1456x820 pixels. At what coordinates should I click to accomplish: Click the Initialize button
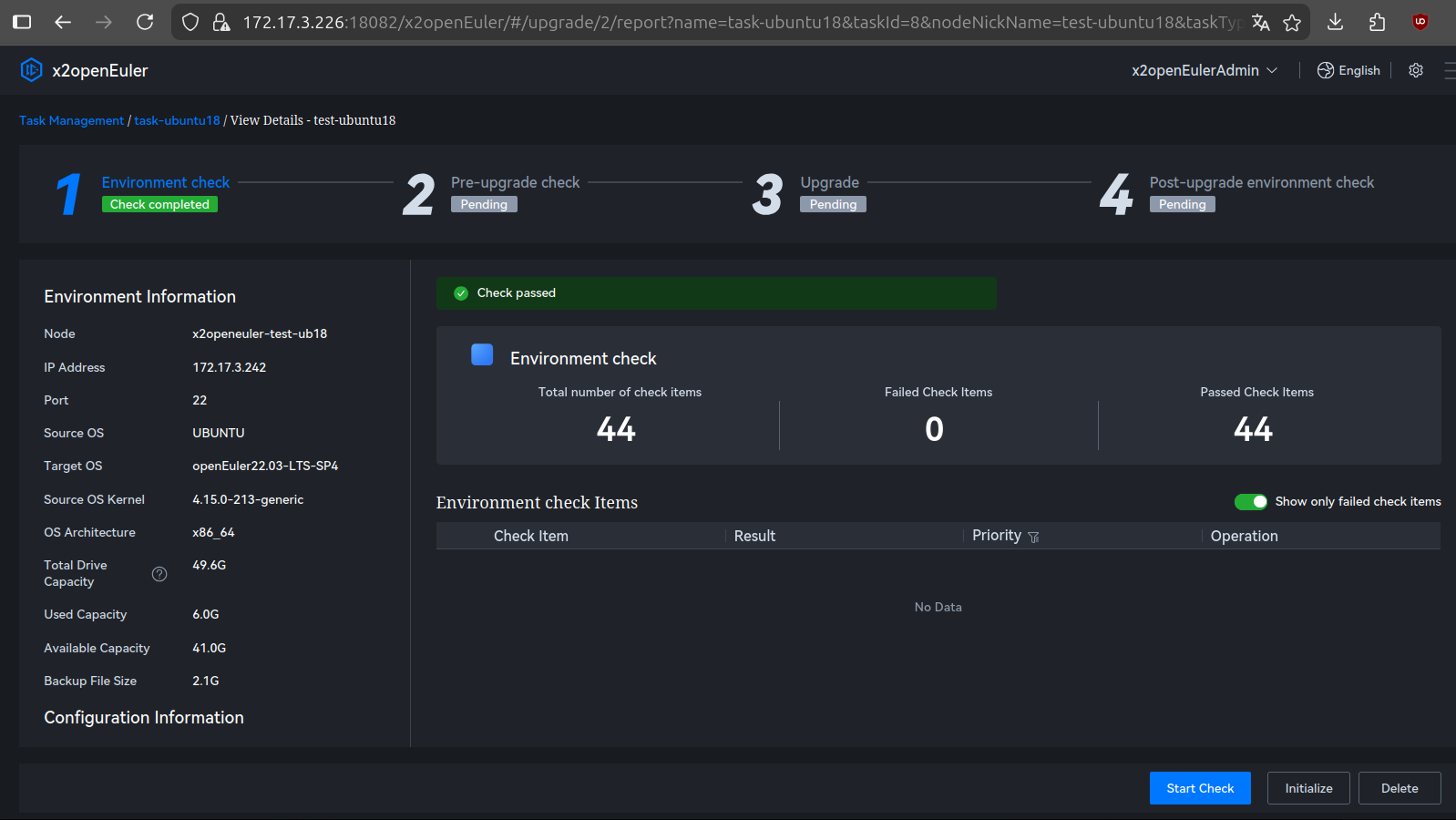tap(1308, 788)
